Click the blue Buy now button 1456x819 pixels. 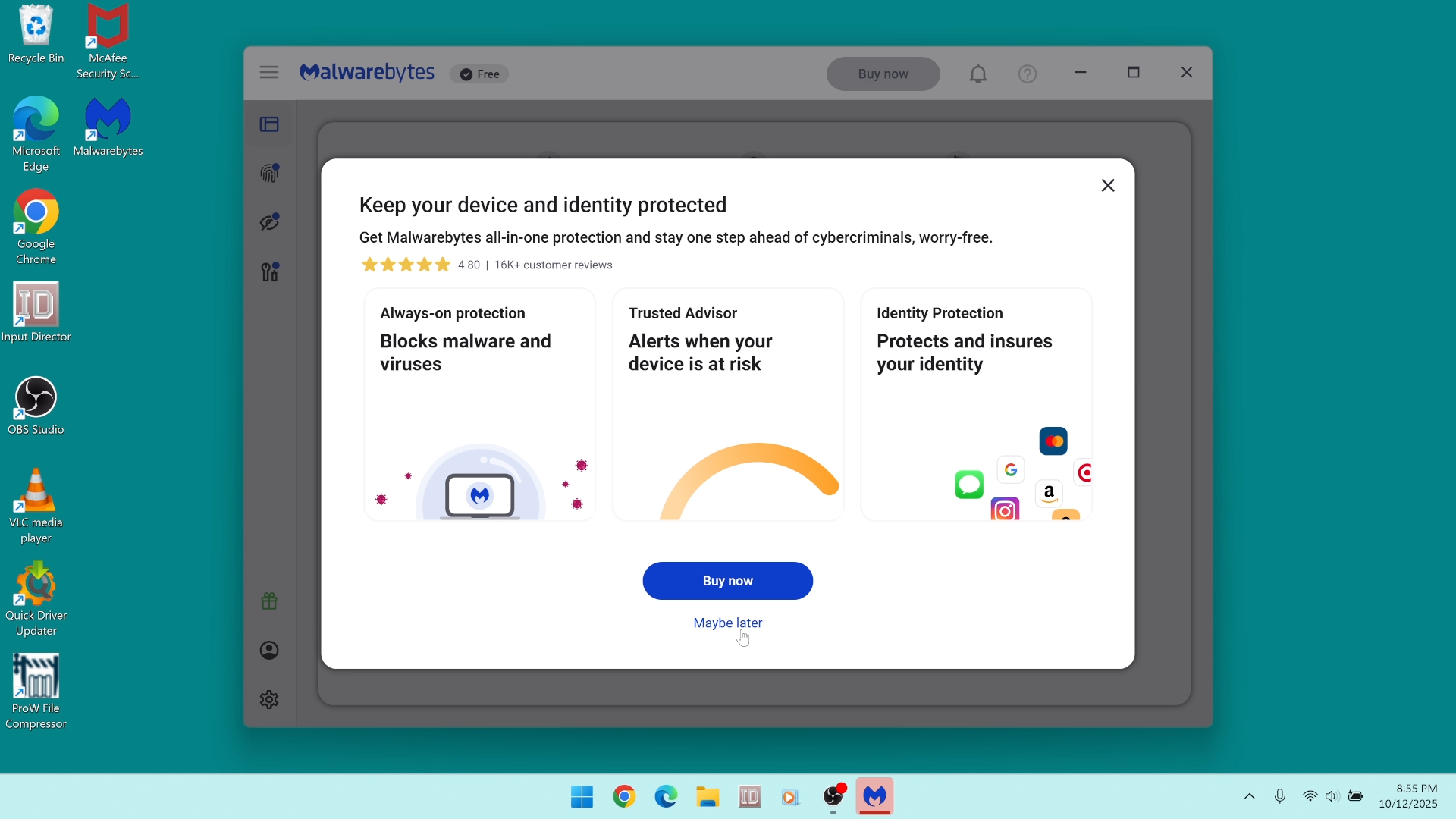pos(728,581)
